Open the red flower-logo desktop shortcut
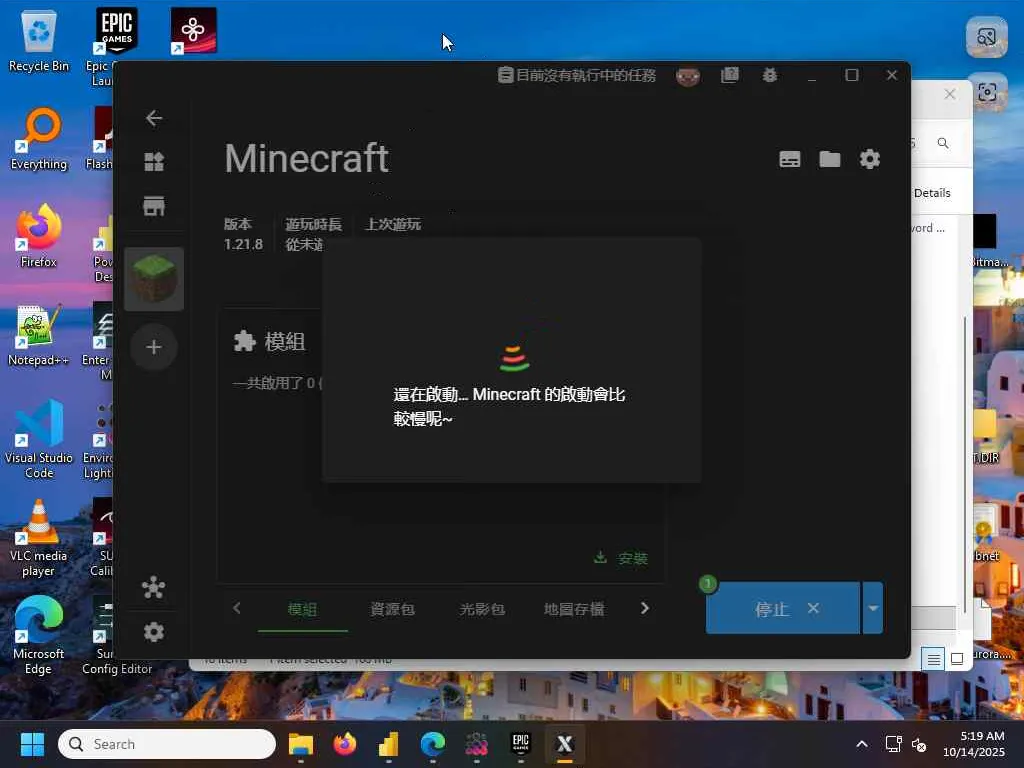1024x768 pixels. [x=193, y=31]
